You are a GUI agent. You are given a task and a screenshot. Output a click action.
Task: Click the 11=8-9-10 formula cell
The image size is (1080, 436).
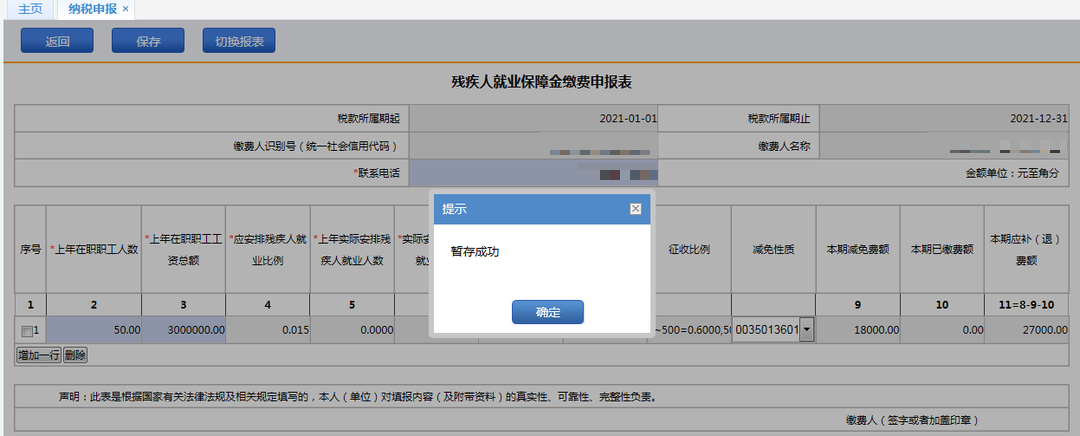[x=1027, y=304]
